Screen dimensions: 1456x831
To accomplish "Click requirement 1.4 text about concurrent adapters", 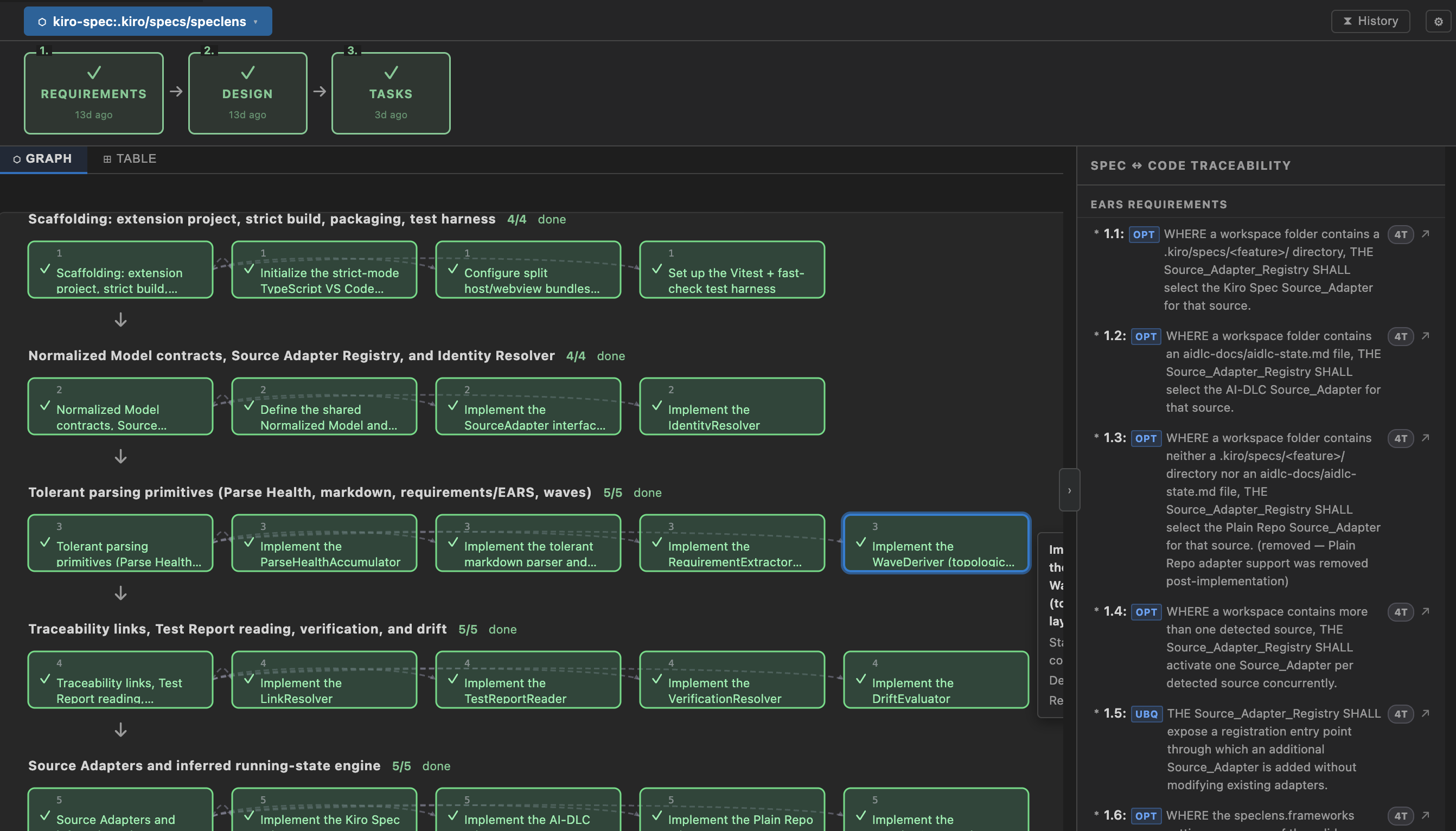I will point(1267,647).
